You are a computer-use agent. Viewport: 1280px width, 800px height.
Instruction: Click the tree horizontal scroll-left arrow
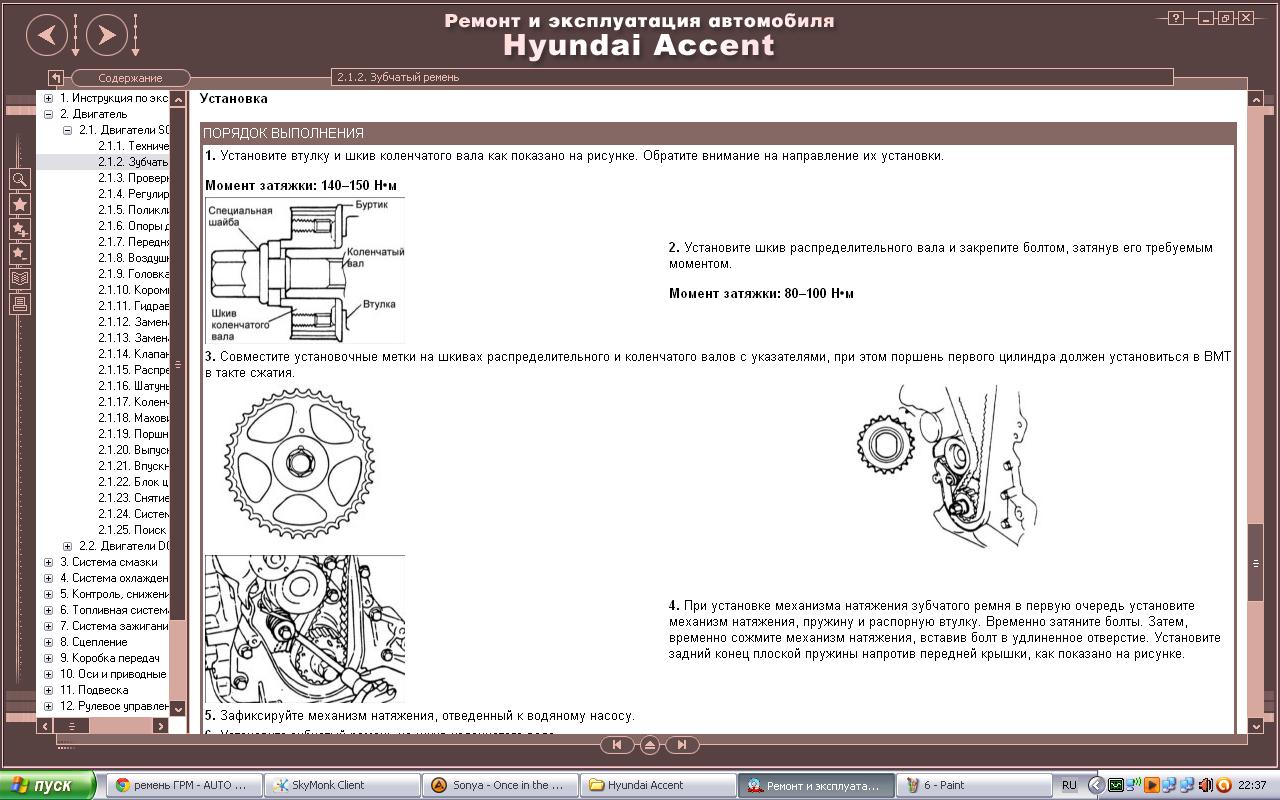click(x=45, y=726)
